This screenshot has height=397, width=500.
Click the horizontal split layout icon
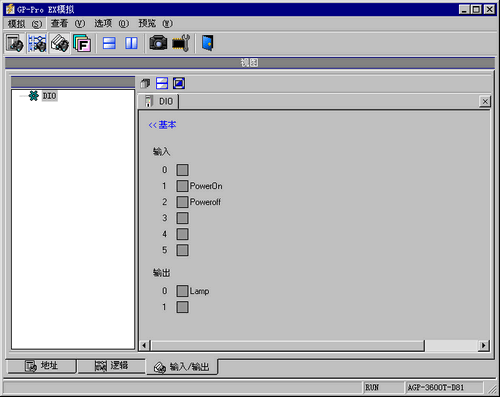pos(109,43)
